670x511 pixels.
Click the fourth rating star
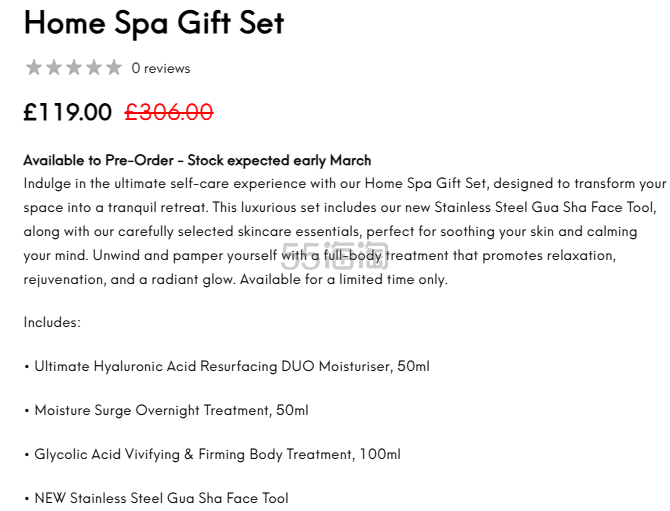click(x=94, y=68)
